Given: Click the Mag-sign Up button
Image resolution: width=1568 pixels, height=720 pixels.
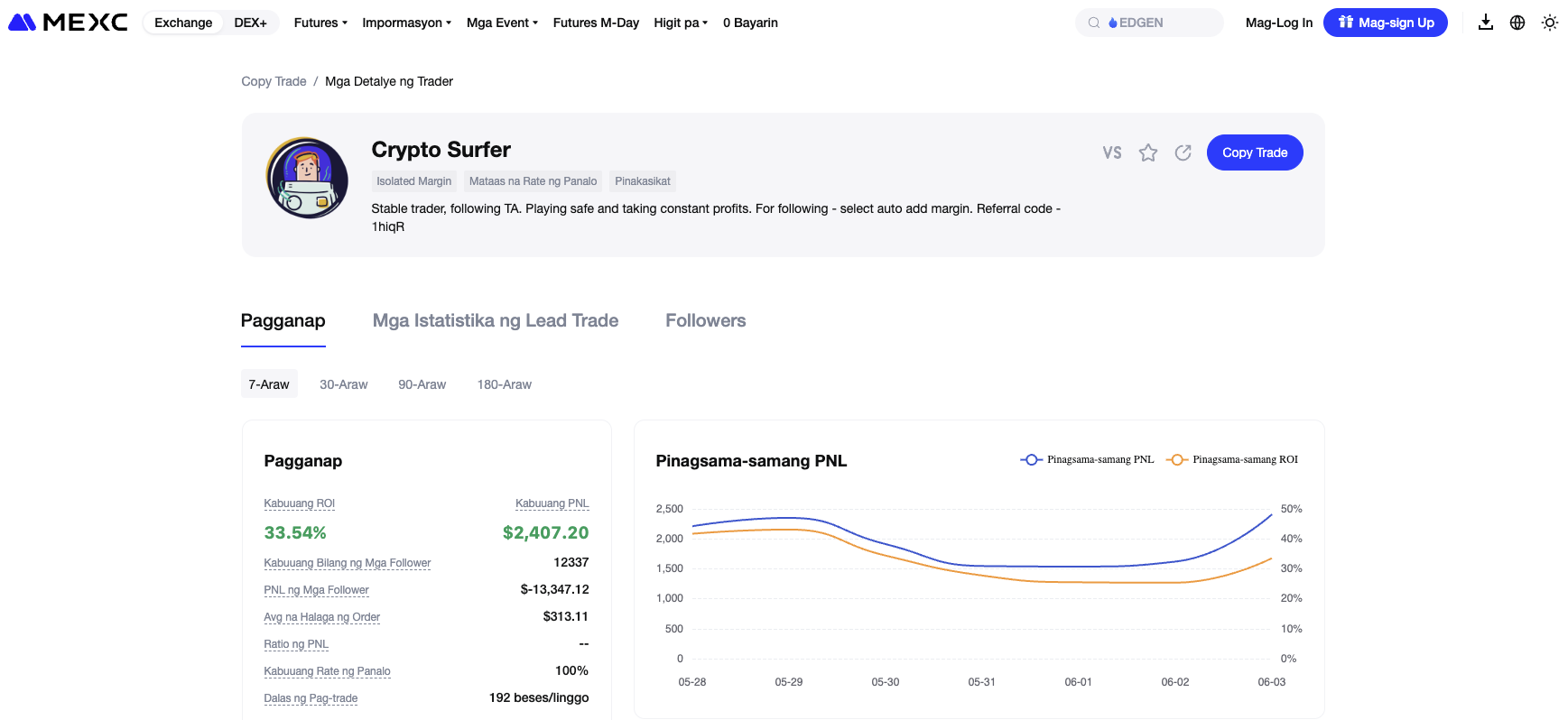Looking at the screenshot, I should coord(1385,23).
